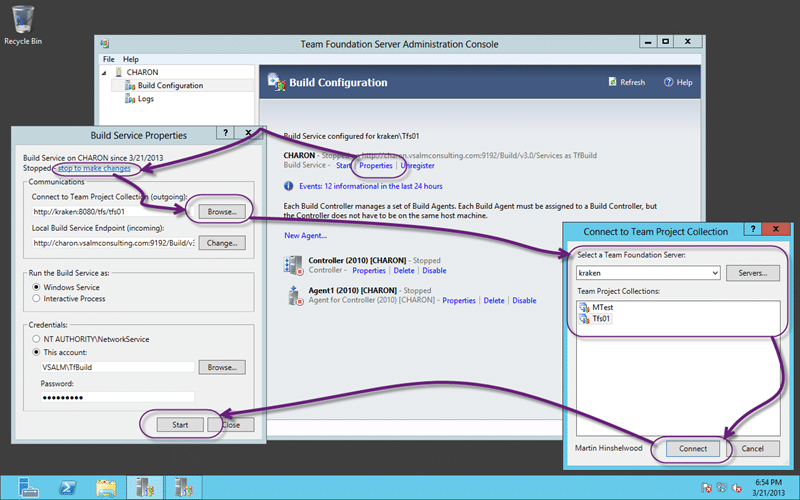Open File Explorer from the taskbar

[106, 488]
